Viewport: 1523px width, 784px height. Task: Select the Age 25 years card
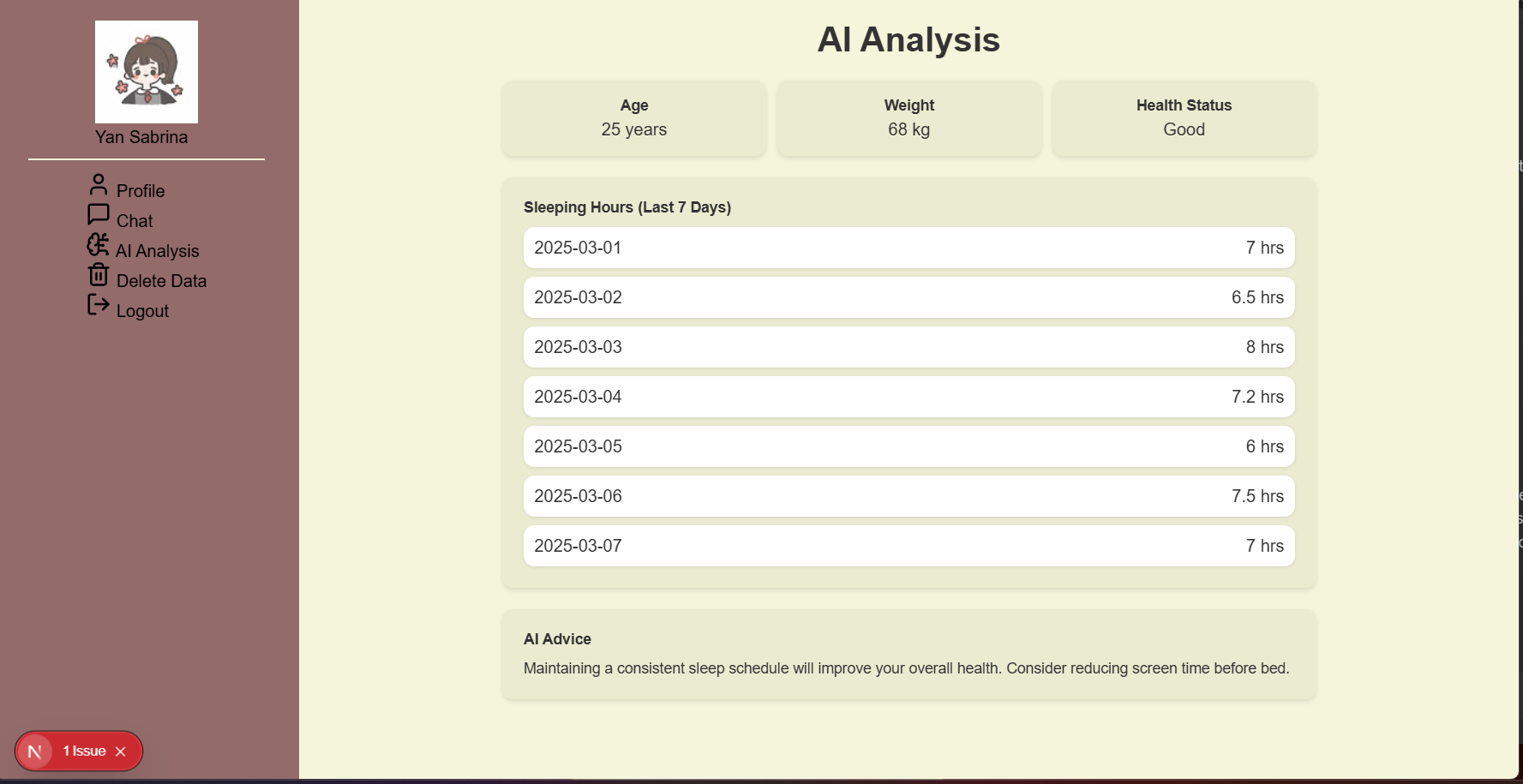click(x=634, y=118)
